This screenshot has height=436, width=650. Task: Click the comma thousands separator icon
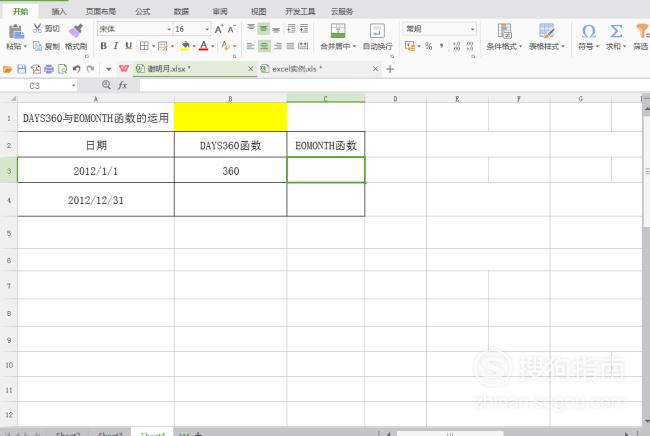coord(441,46)
